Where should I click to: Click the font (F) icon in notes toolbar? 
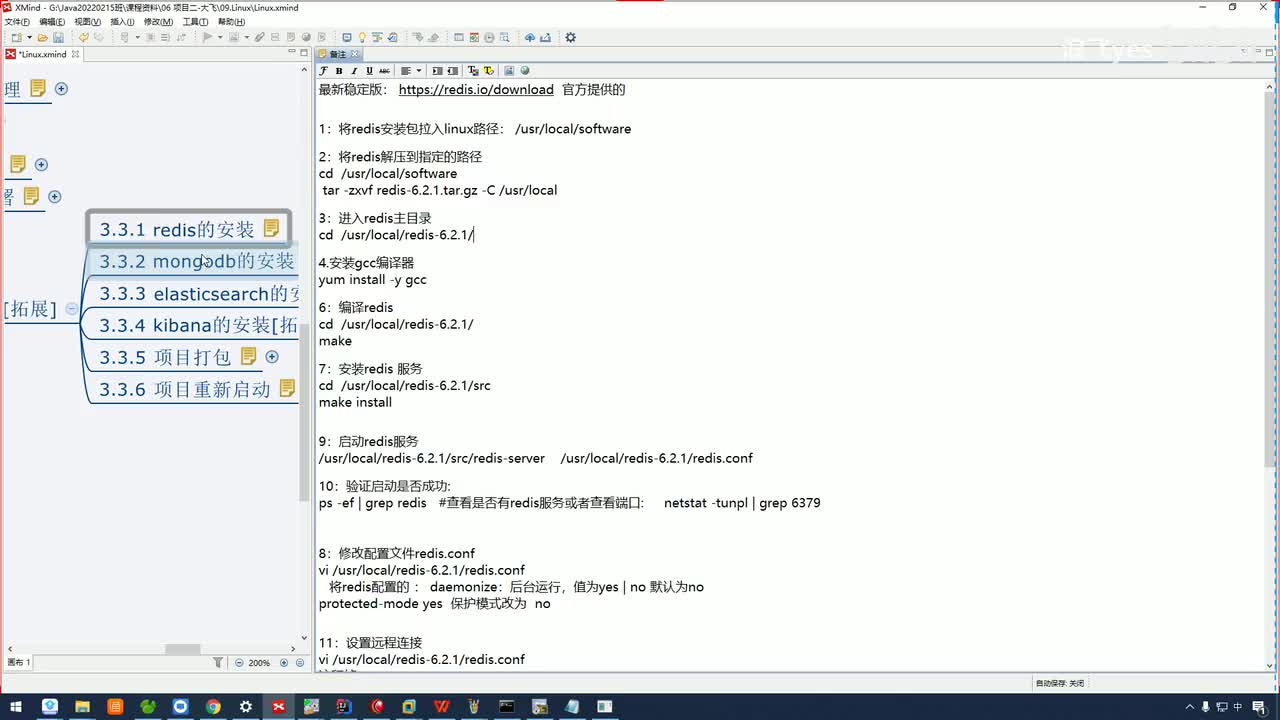point(323,71)
